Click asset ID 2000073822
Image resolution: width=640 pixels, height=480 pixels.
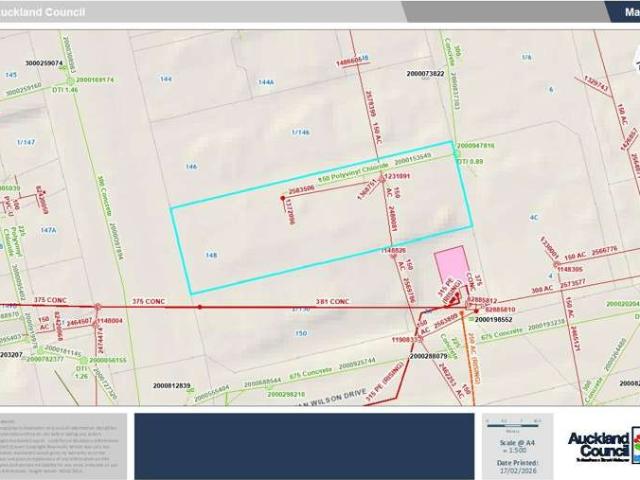click(425, 73)
